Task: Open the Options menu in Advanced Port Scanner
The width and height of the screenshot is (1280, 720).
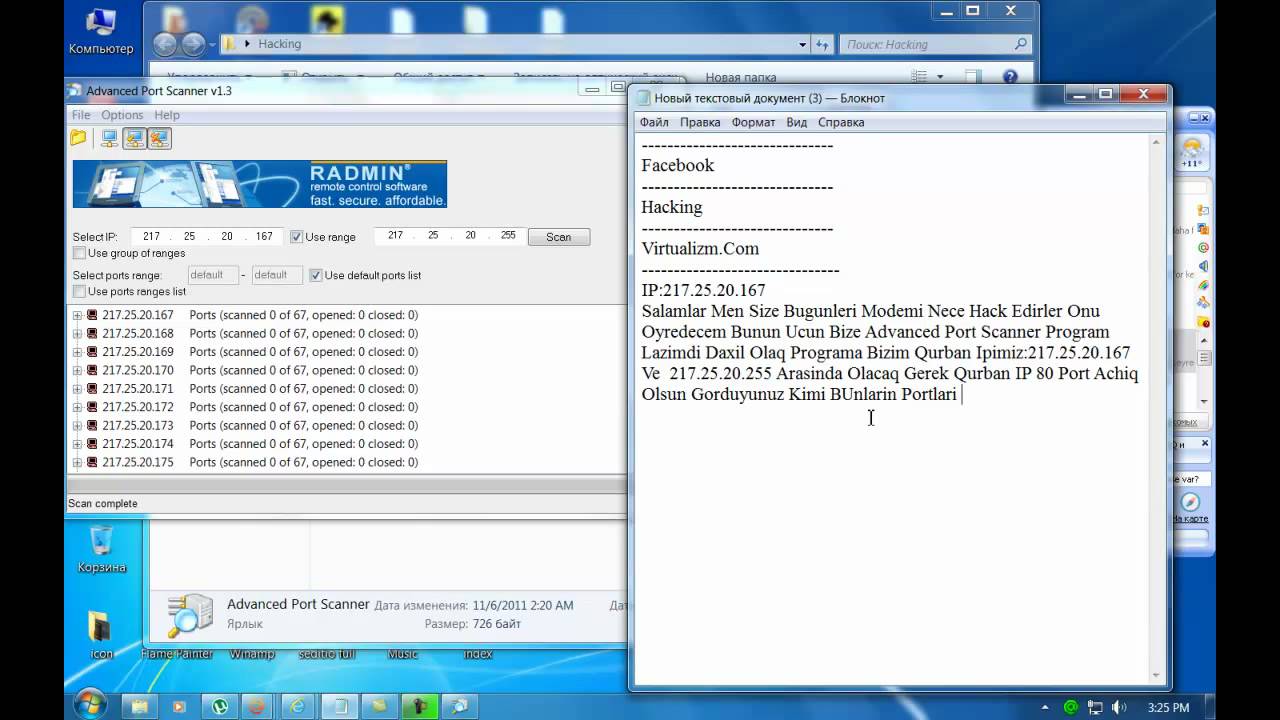Action: coord(122,115)
